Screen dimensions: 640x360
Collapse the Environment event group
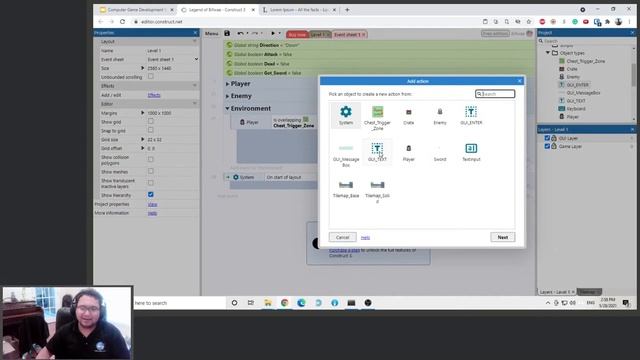pyautogui.click(x=227, y=109)
